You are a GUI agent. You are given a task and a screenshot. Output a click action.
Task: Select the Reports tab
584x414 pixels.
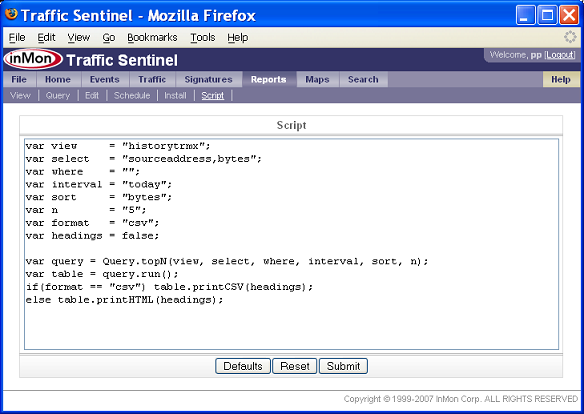coord(269,79)
